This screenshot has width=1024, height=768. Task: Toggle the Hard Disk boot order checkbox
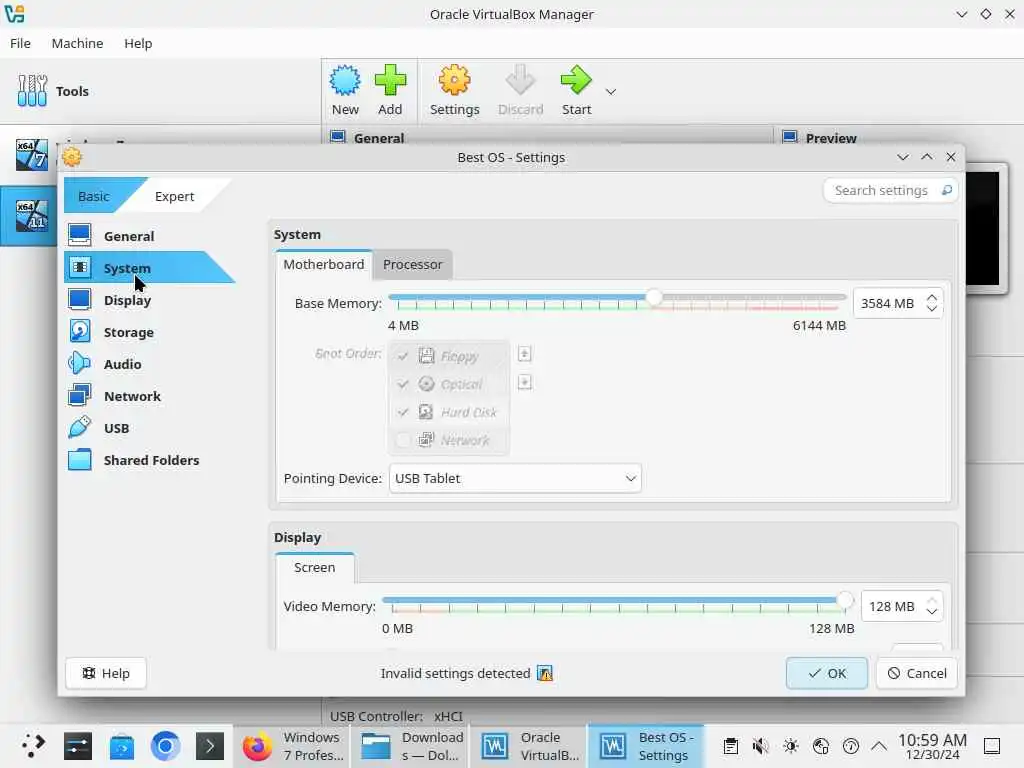[x=403, y=412]
